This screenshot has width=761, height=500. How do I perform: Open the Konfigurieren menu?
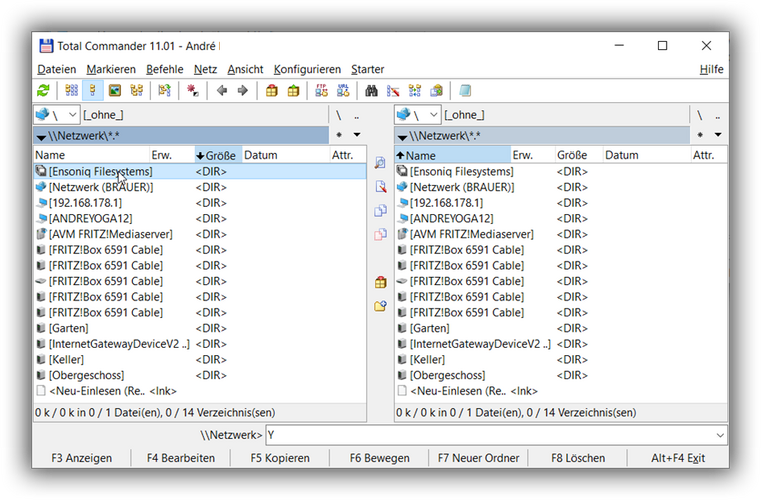click(x=307, y=69)
